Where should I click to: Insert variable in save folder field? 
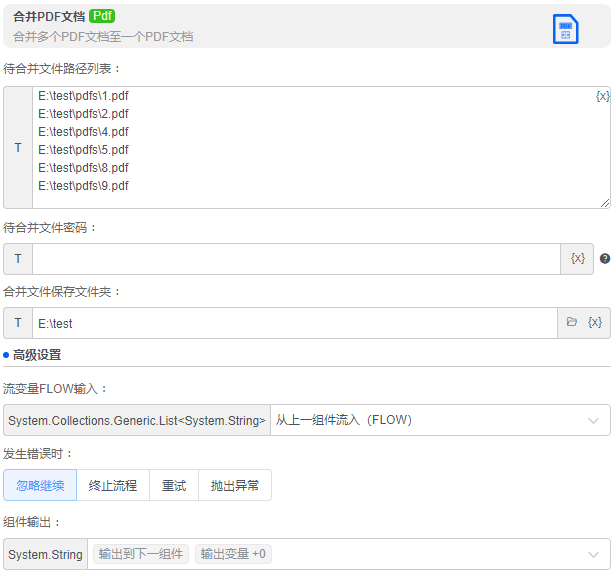click(x=595, y=323)
